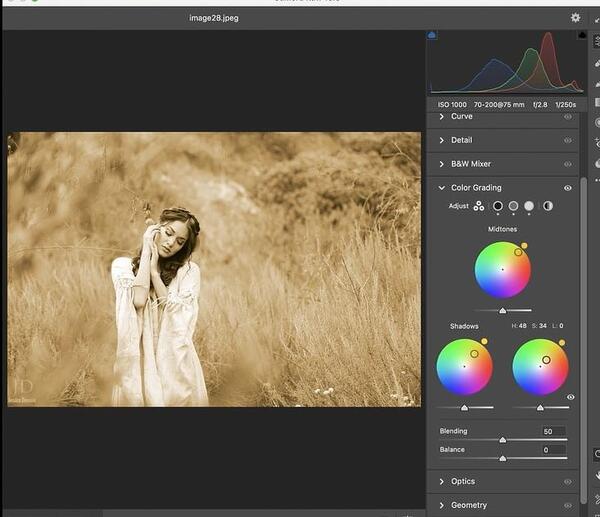This screenshot has height=517, width=600.
Task: Click the S: 34 saturation value
Action: 539,326
